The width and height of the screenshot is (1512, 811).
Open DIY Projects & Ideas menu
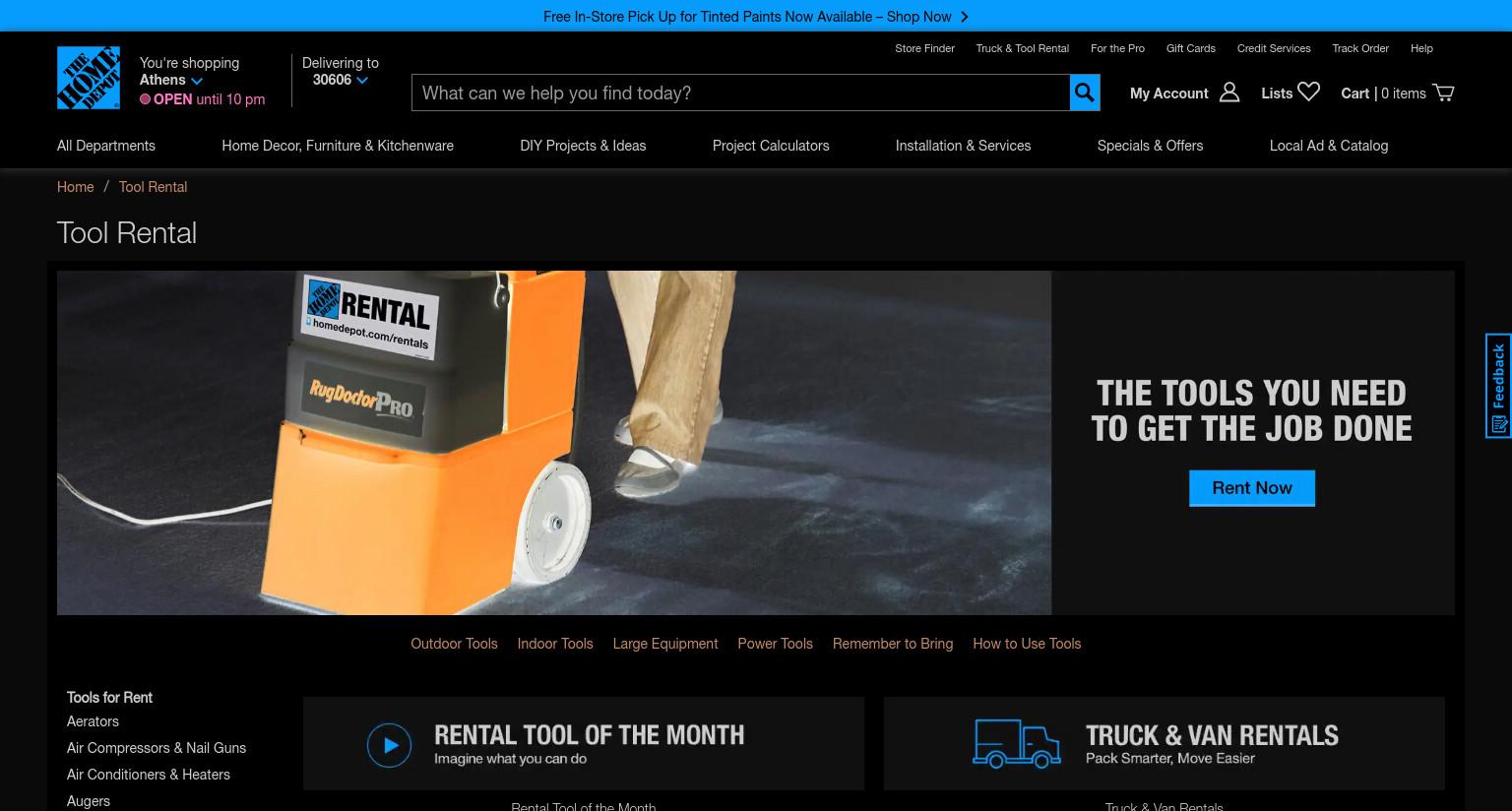(583, 146)
